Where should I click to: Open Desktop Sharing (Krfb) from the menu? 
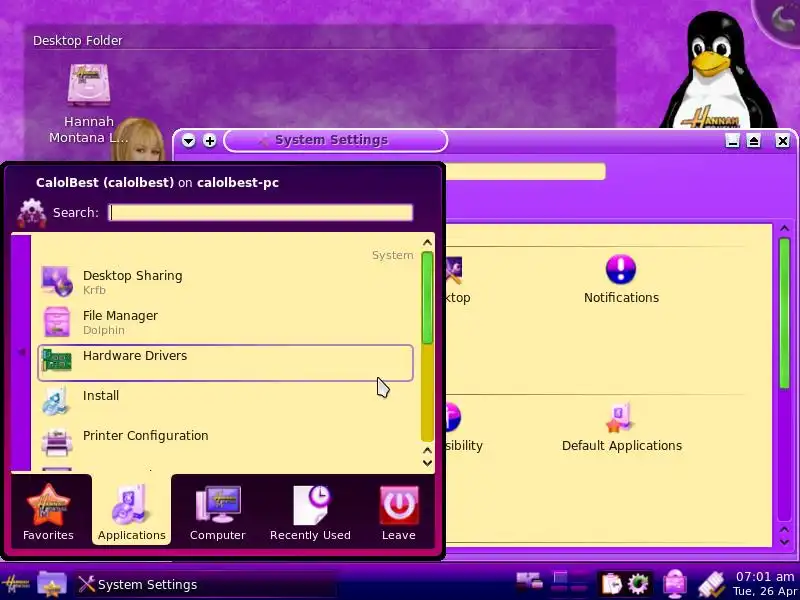tap(225, 282)
